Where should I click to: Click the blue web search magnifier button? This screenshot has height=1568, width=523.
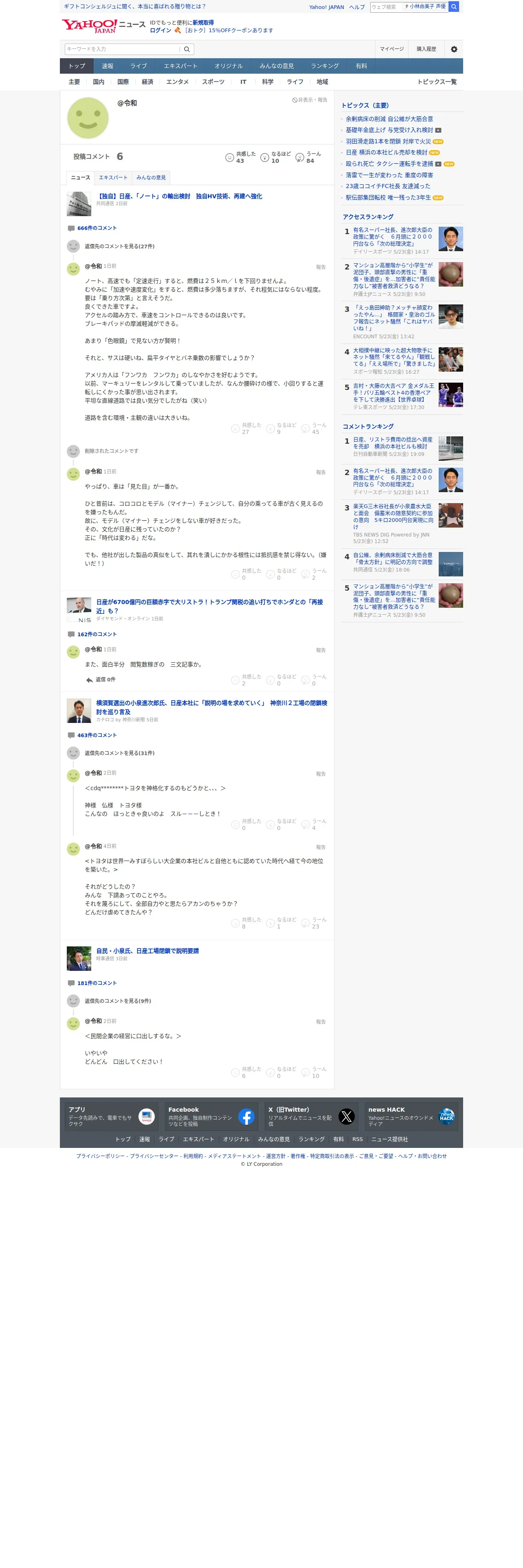point(454,7)
